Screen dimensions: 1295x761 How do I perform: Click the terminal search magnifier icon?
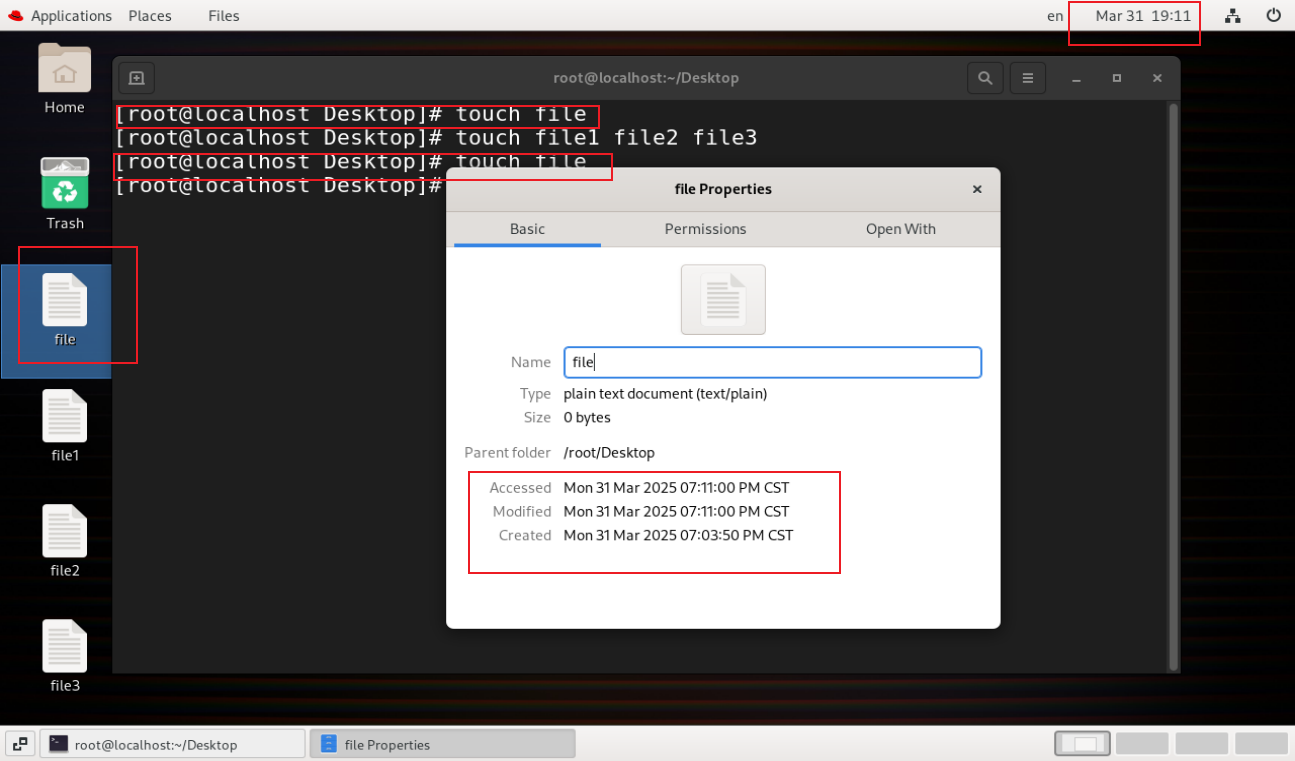985,78
